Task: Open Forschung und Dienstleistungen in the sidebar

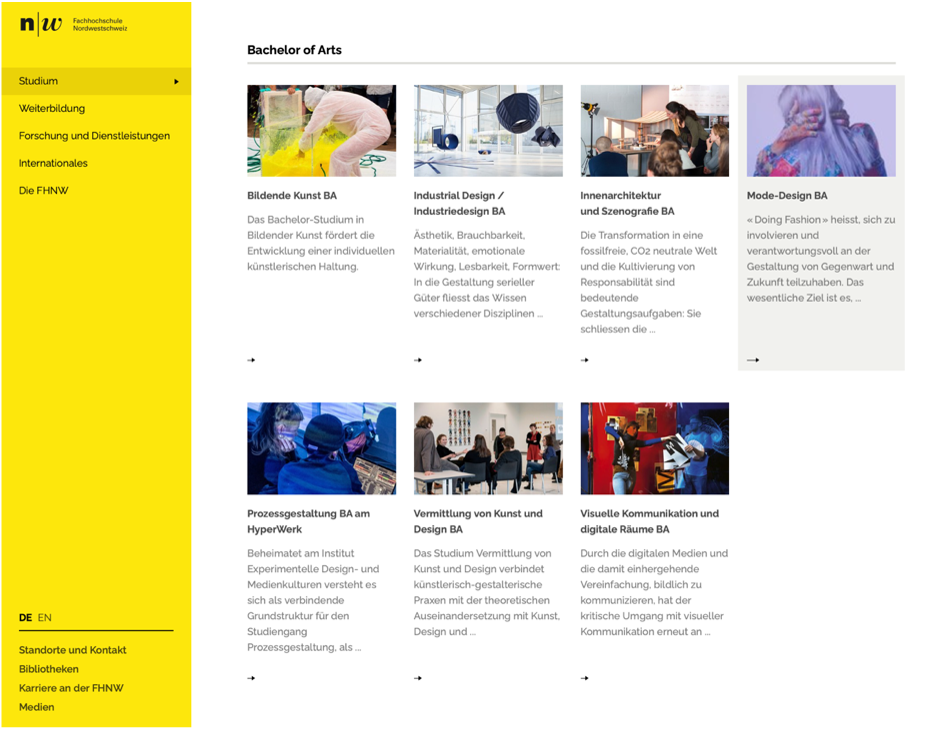Action: pos(94,136)
